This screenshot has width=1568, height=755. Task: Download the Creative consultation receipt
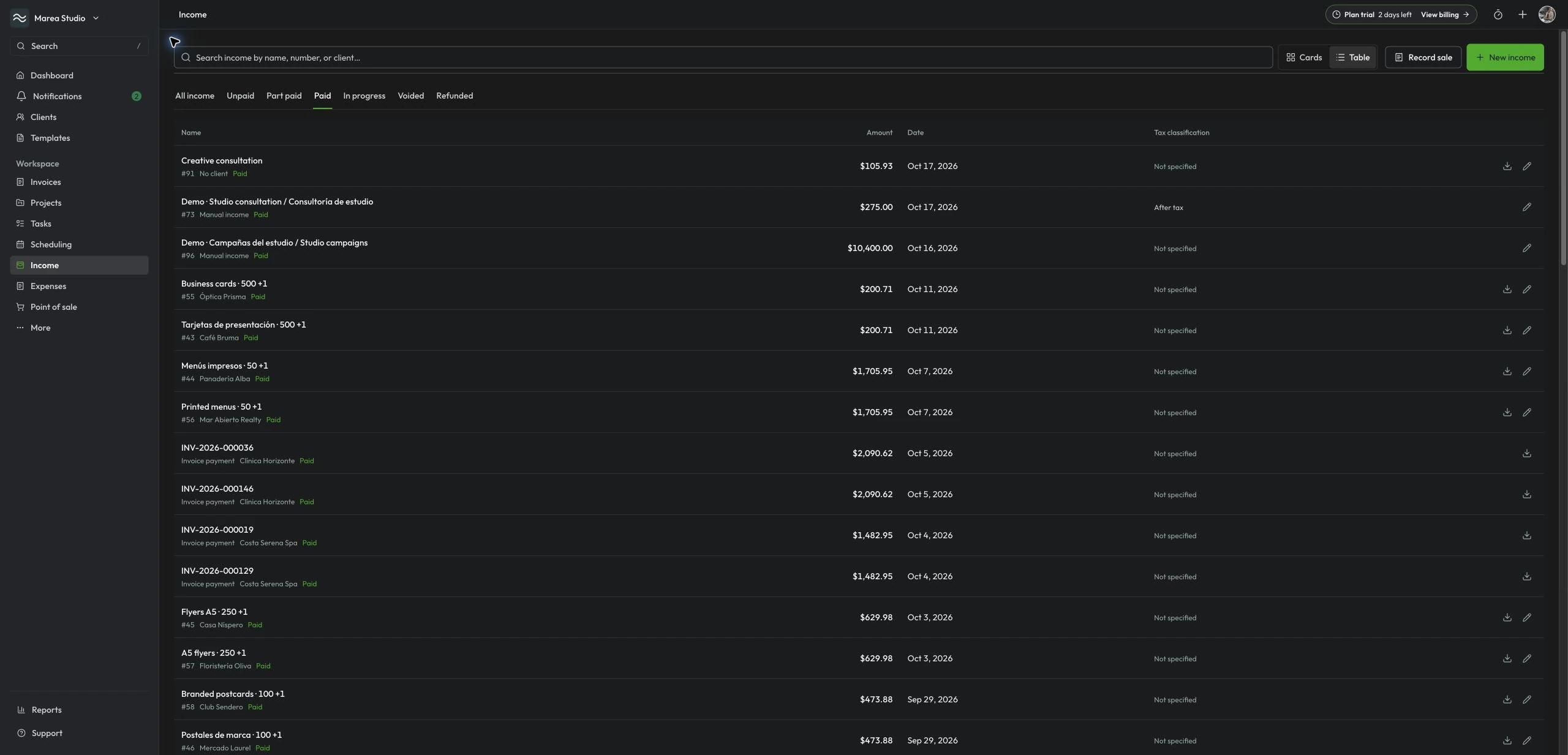(x=1507, y=166)
